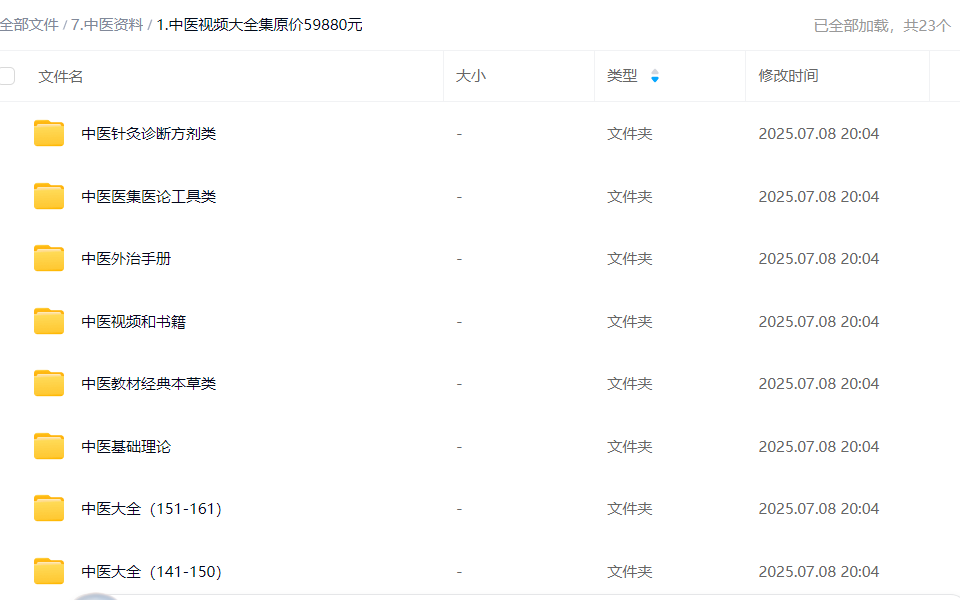Image resolution: width=960 pixels, height=600 pixels.
Task: Sort list by 大小 column header
Action: tap(471, 76)
